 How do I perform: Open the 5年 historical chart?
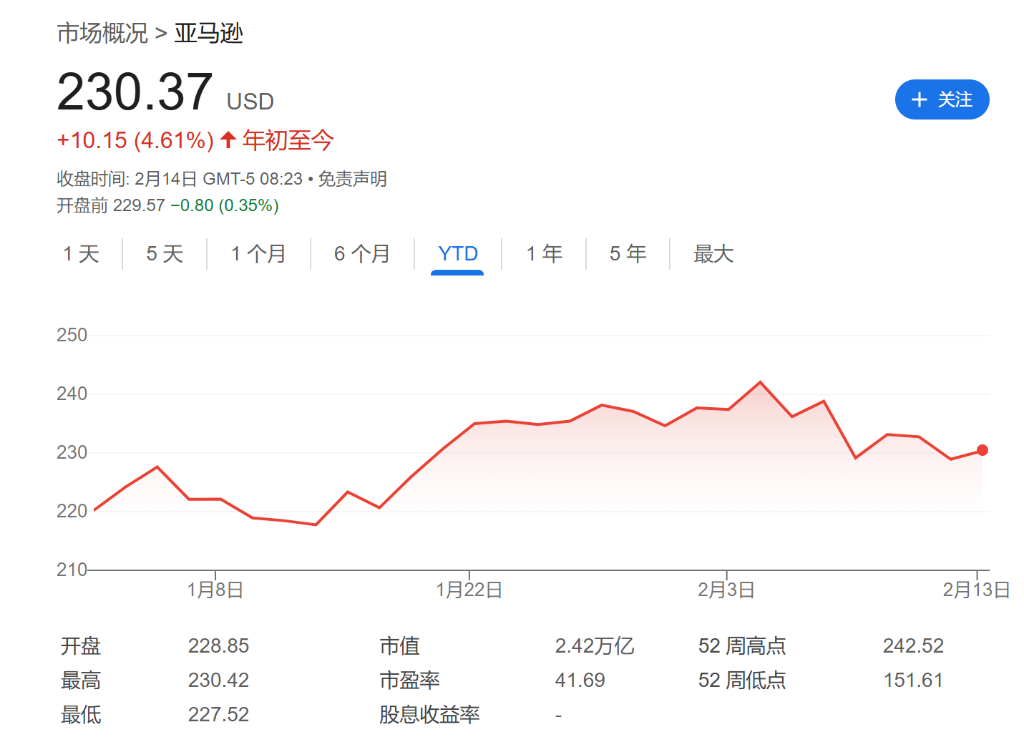pyautogui.click(x=625, y=254)
